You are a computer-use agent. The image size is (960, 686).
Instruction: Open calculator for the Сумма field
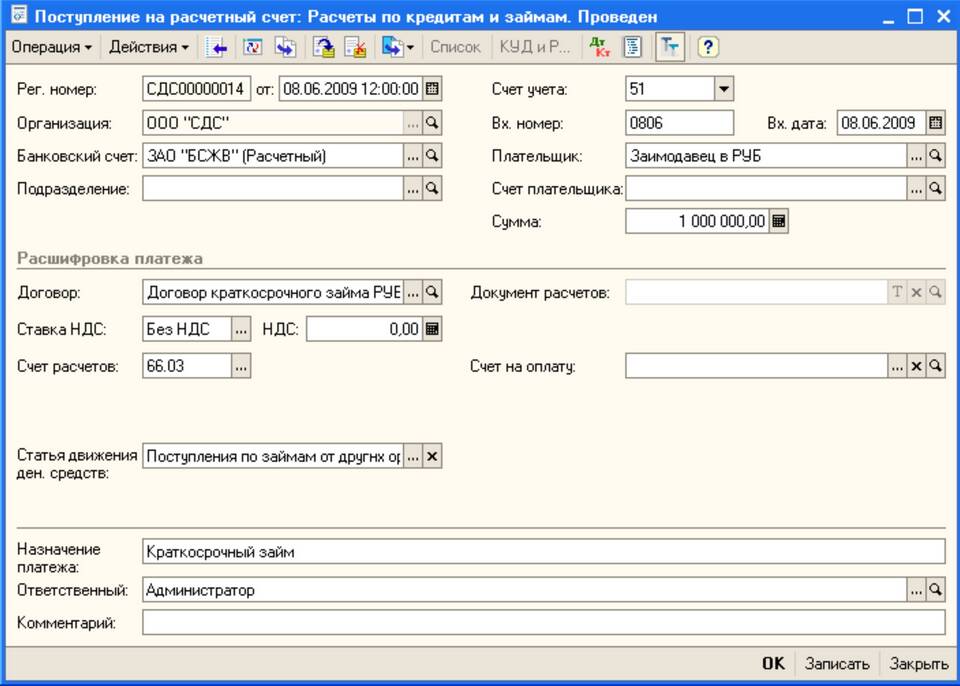779,221
